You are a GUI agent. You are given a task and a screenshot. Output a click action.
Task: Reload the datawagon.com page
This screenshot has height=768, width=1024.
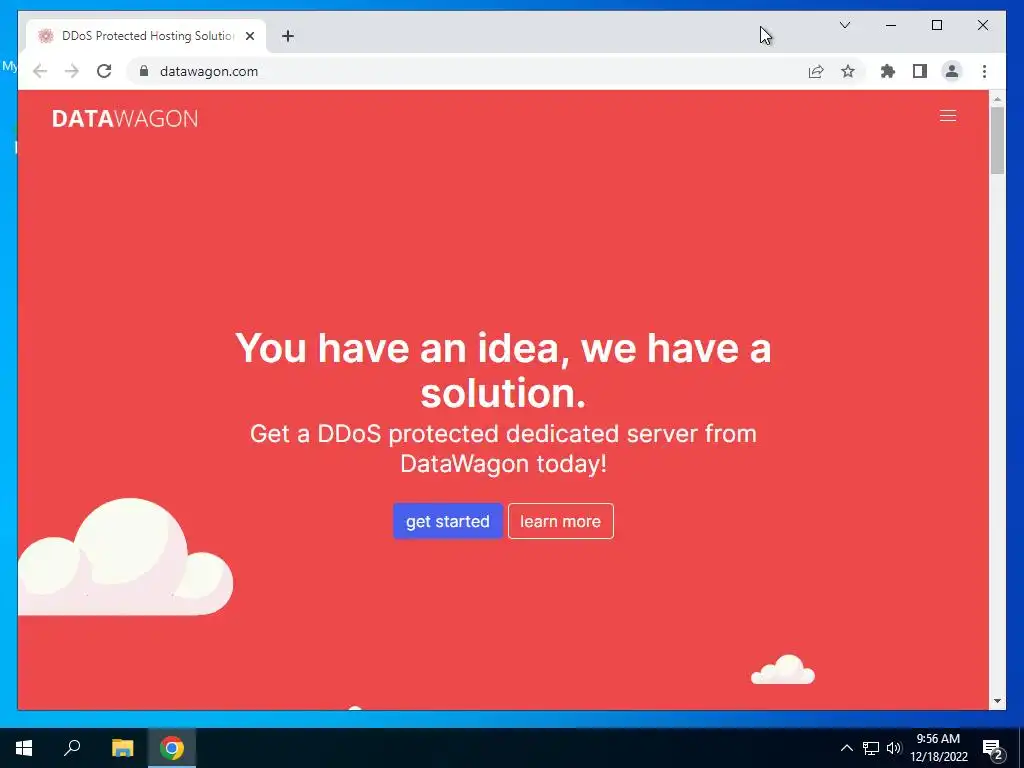104,71
